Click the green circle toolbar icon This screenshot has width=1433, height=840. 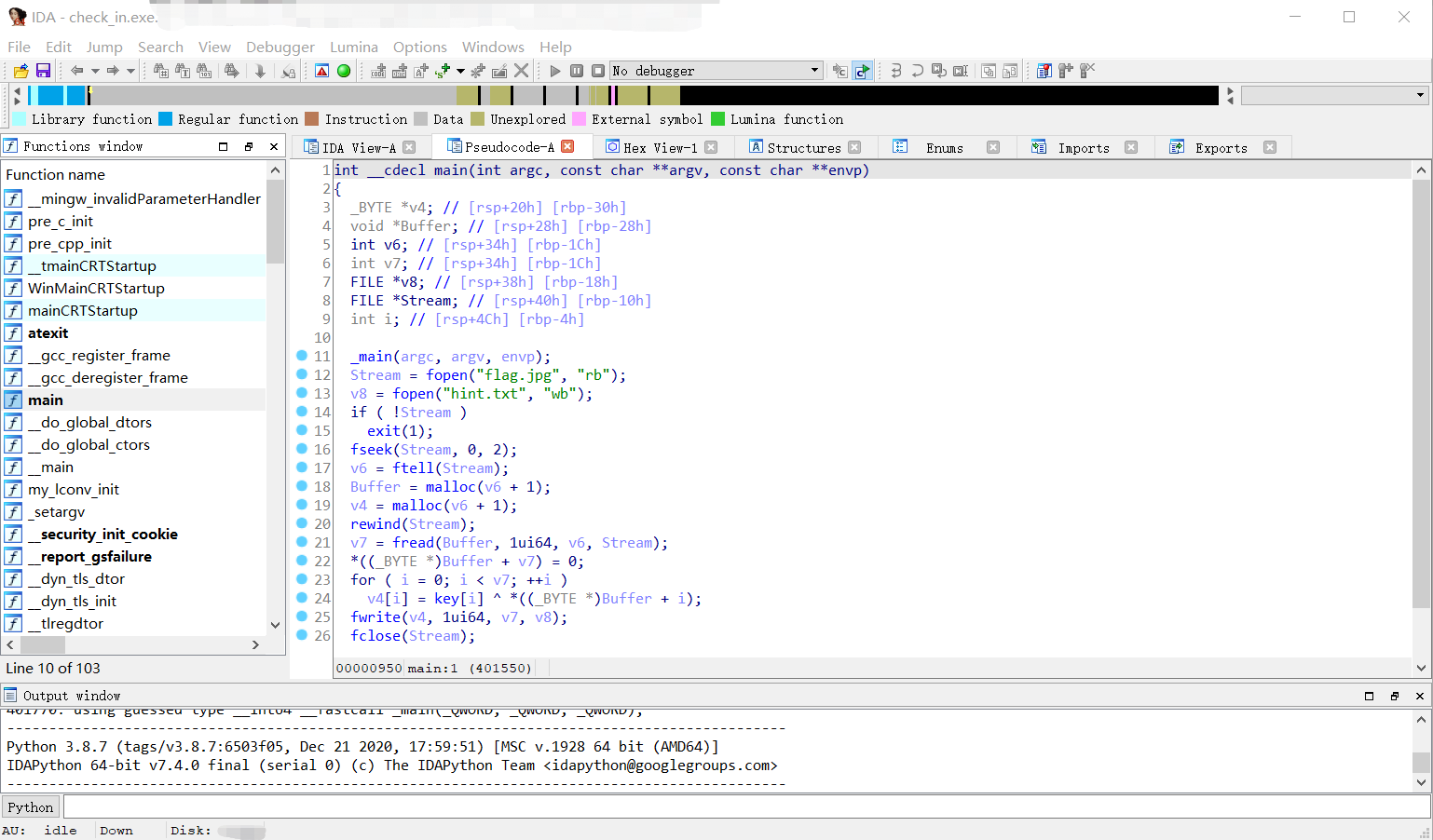pos(344,71)
